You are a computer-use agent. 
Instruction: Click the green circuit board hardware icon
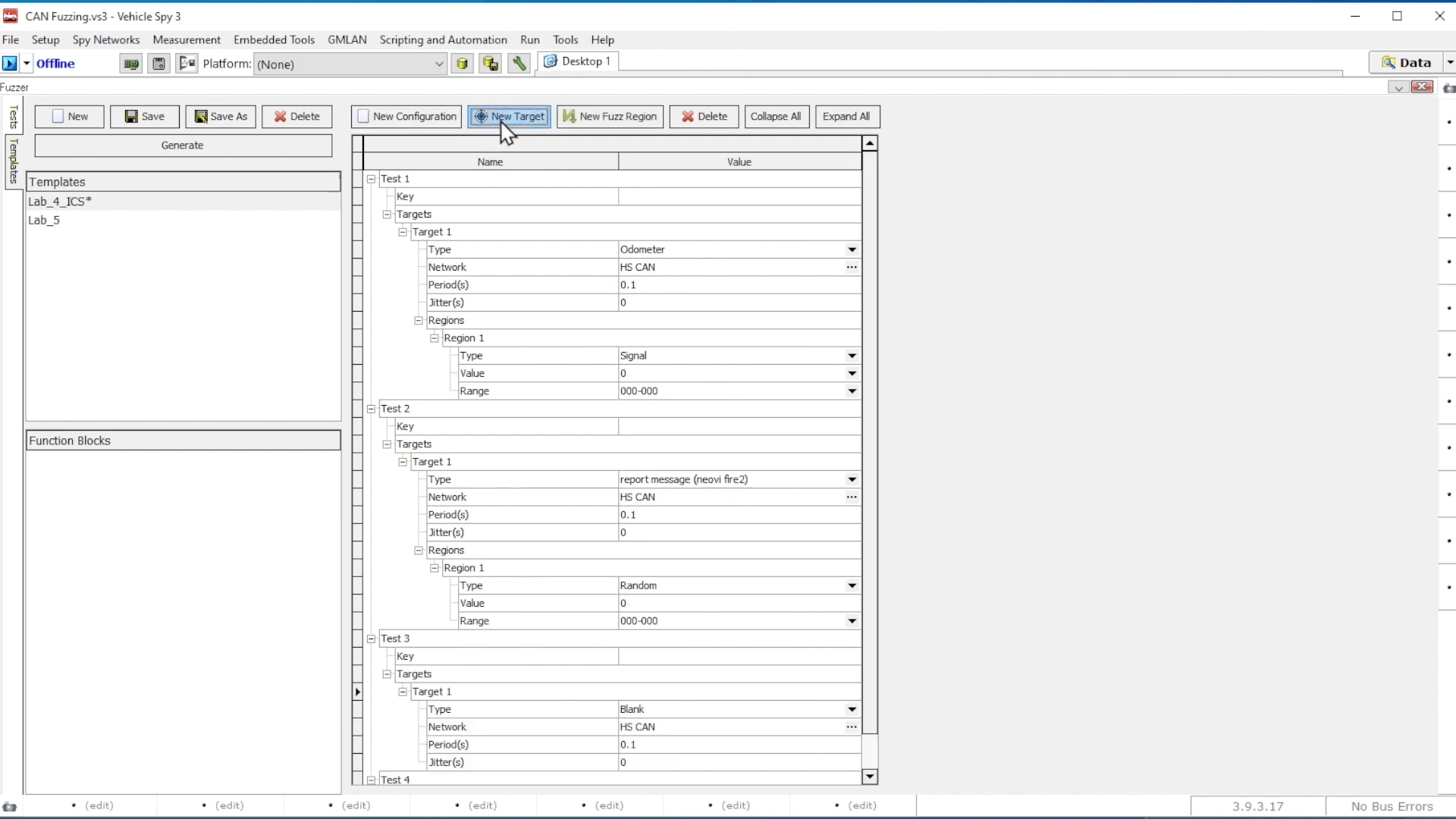131,64
